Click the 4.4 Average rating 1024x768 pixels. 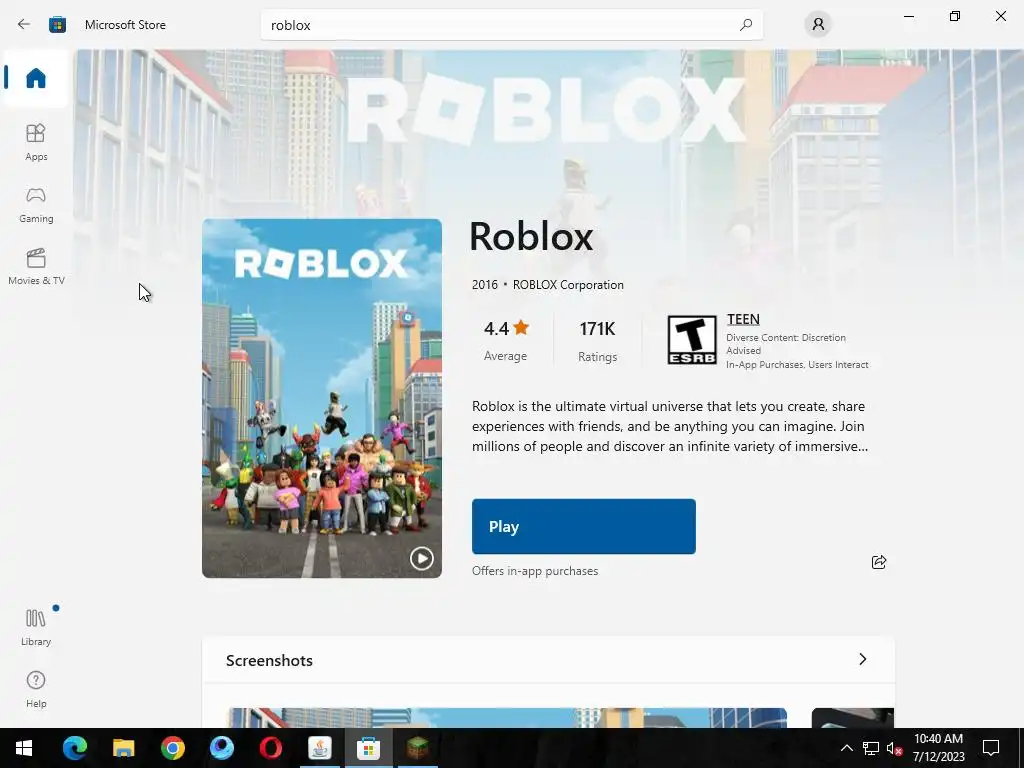click(505, 340)
